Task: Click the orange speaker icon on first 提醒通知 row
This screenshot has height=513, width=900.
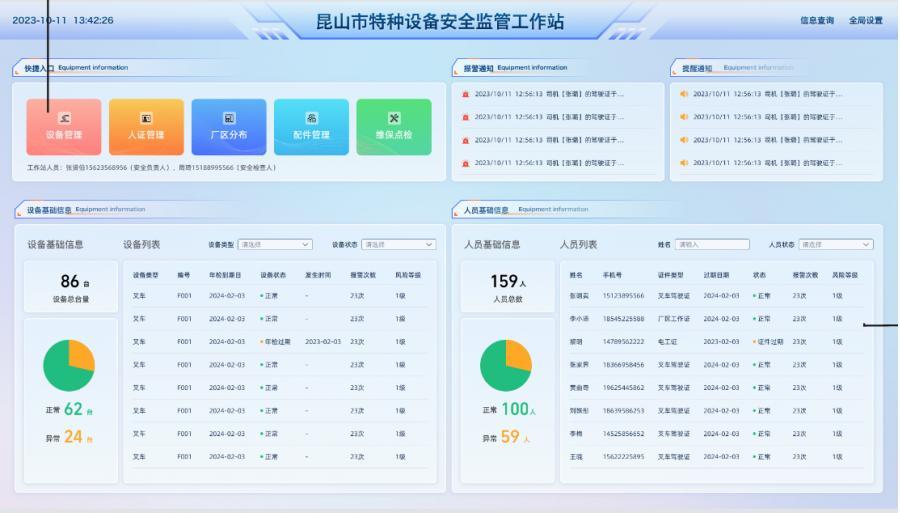Action: pos(684,94)
